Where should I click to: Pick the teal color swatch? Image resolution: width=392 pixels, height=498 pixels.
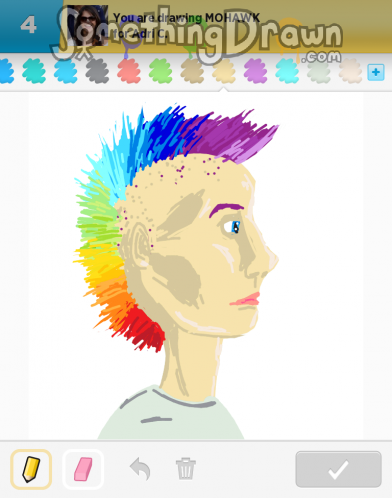[34, 71]
